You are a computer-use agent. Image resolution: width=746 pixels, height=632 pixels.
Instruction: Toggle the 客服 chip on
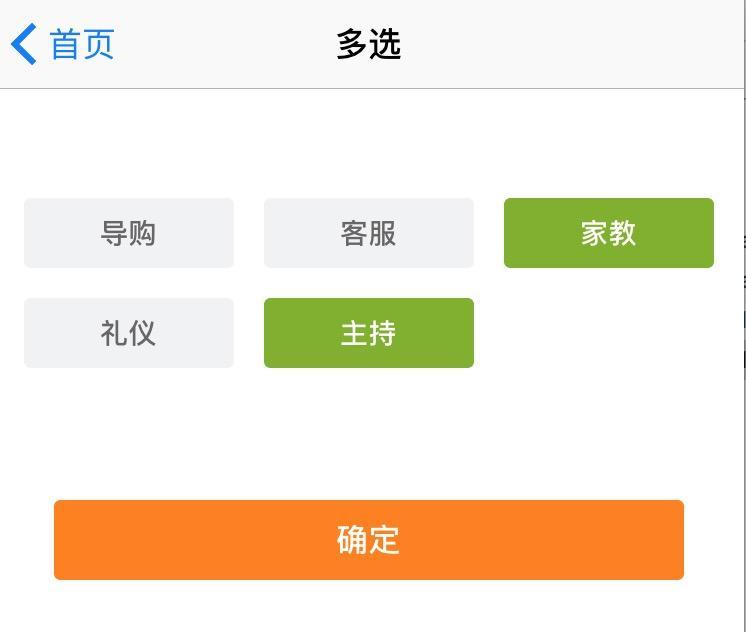(369, 233)
